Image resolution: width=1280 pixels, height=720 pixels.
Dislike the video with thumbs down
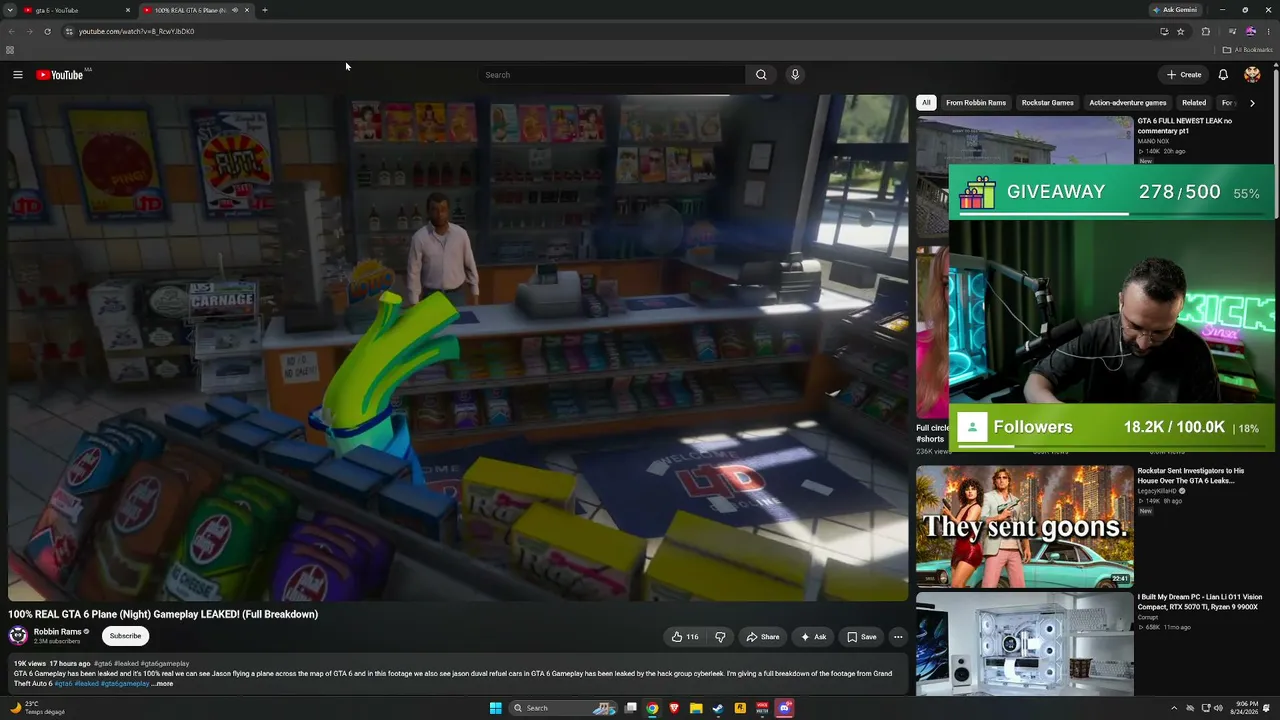click(x=720, y=637)
